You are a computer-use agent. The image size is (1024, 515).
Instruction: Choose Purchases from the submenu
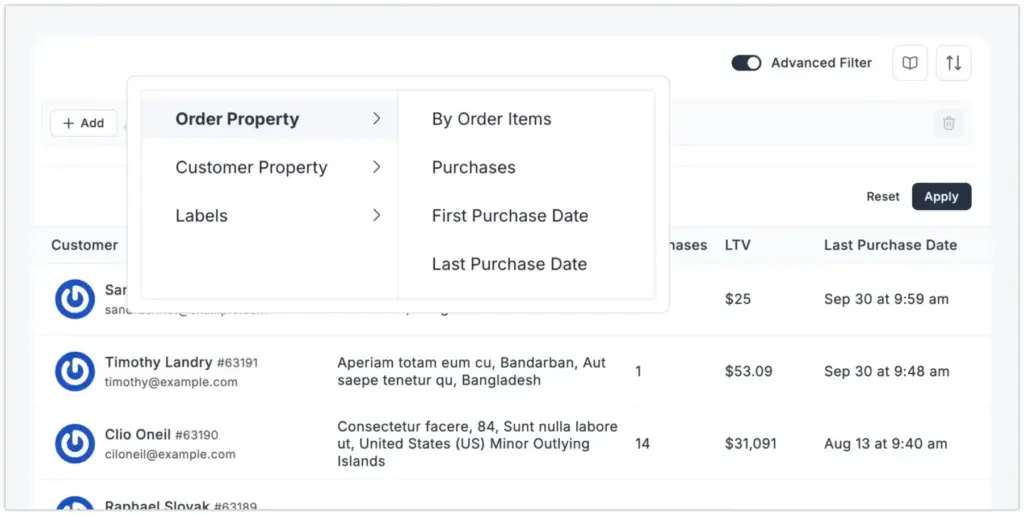click(473, 167)
